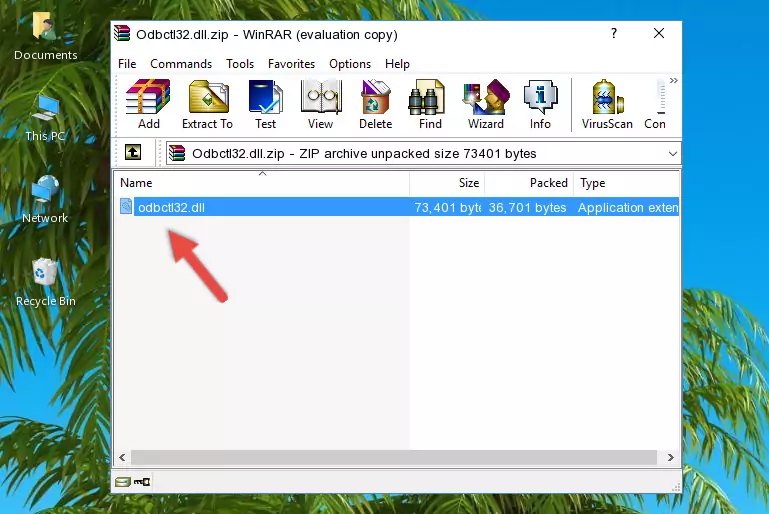769x514 pixels.
Task: Click the drive icon in status bar
Action: tap(123, 482)
